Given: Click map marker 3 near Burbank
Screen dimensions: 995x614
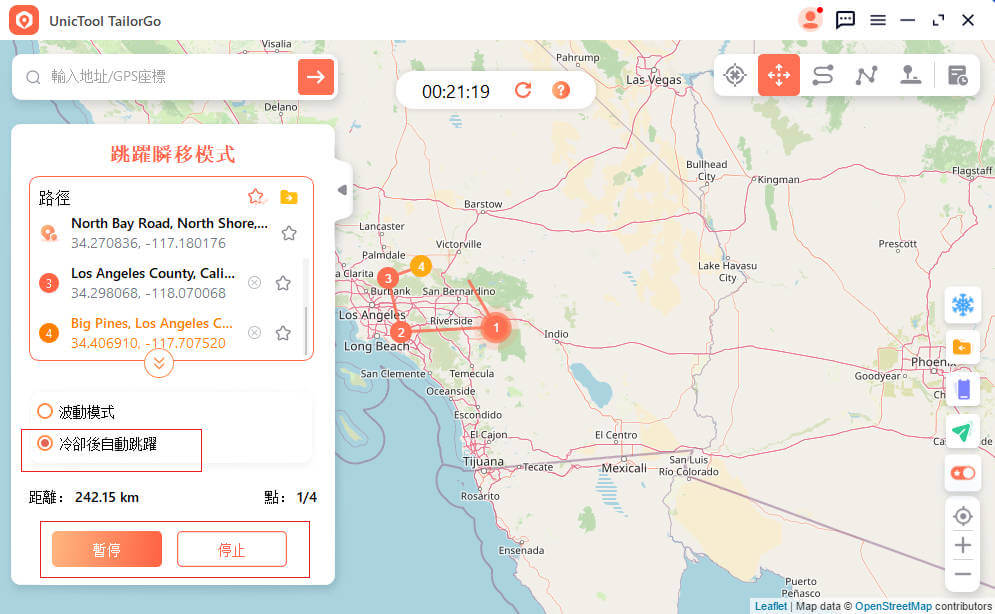Looking at the screenshot, I should click(x=388, y=278).
